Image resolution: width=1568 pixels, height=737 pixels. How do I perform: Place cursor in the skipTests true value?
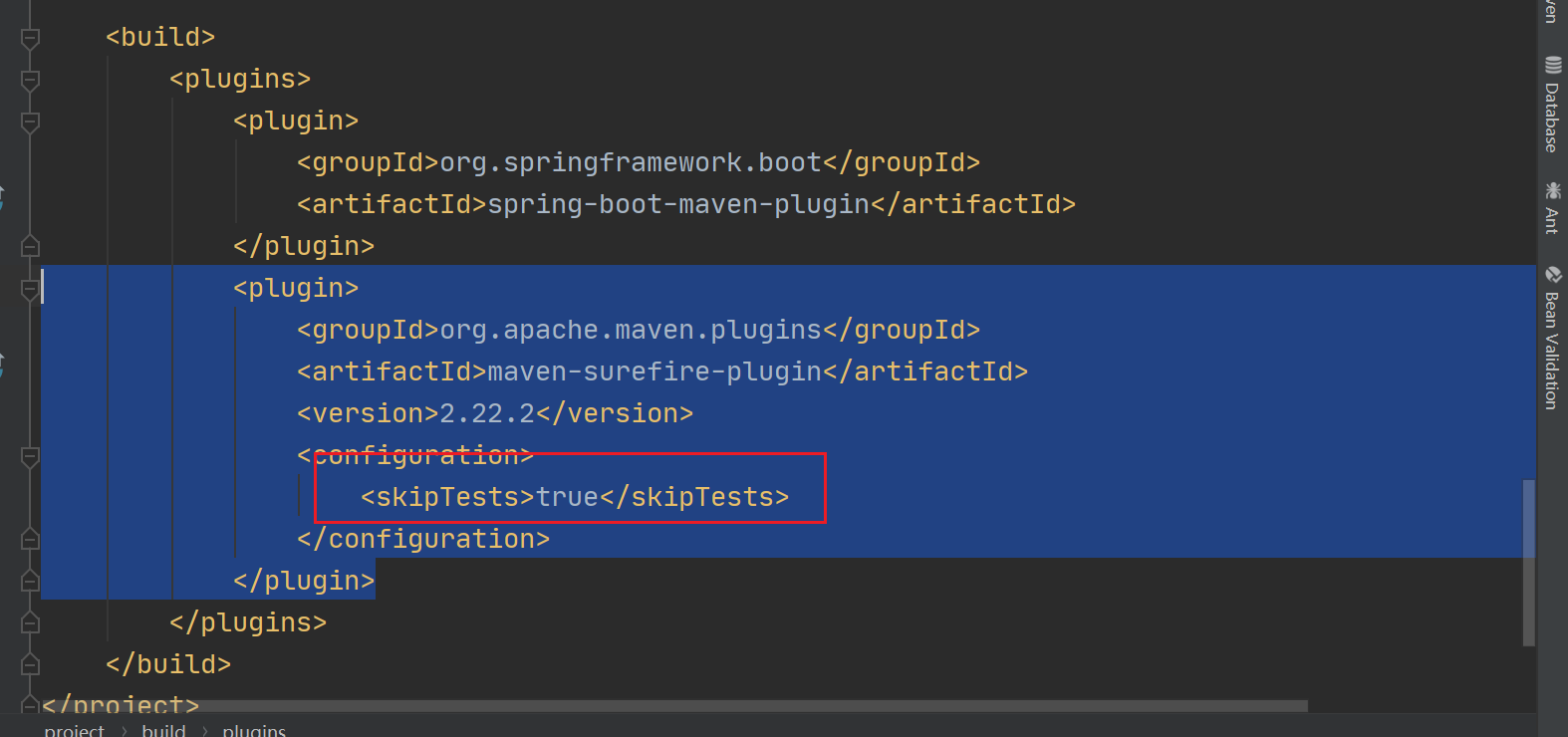click(x=568, y=497)
